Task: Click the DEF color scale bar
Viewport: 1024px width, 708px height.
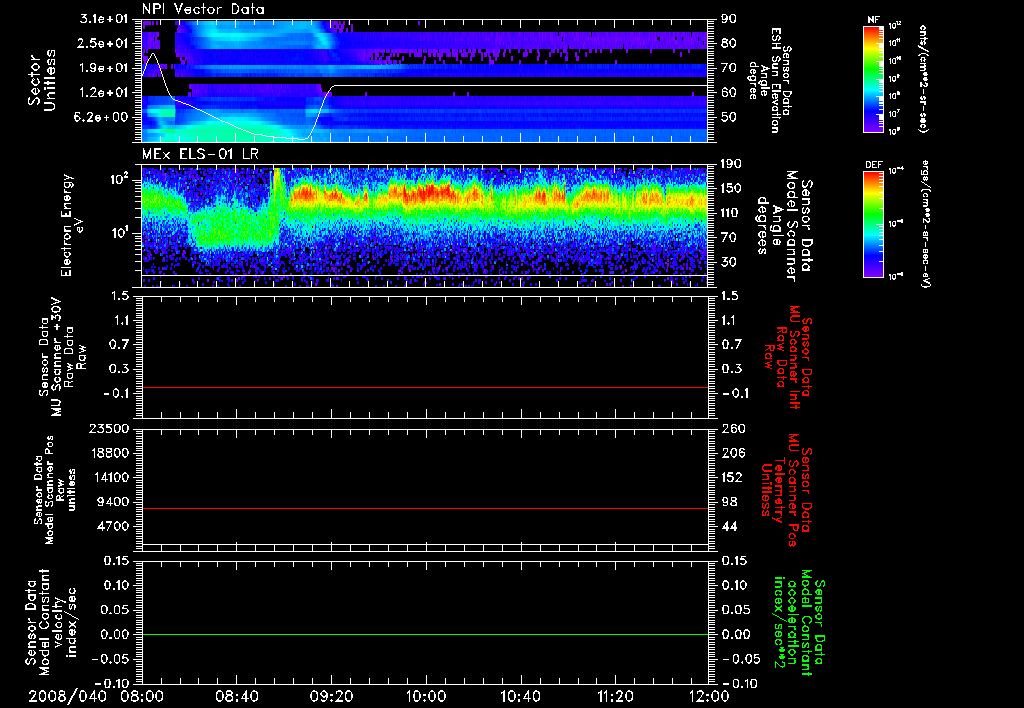Action: 873,223
